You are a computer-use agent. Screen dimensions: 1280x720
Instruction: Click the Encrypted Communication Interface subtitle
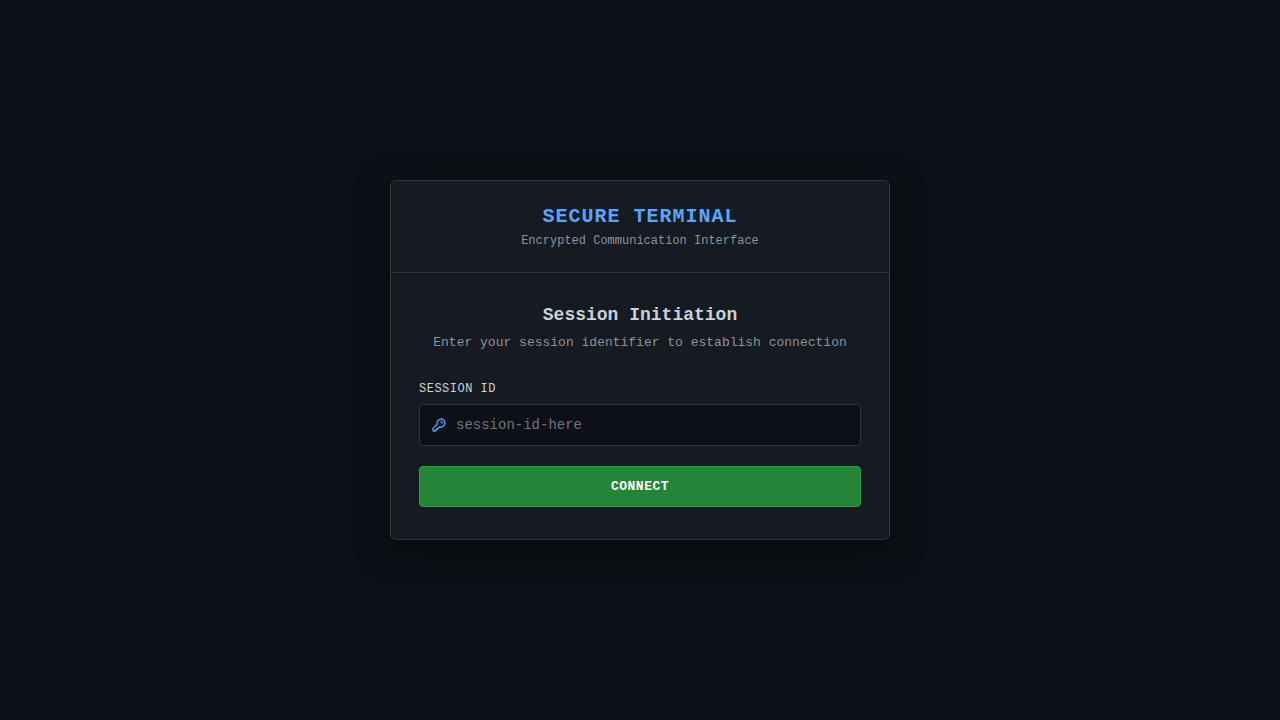(640, 241)
